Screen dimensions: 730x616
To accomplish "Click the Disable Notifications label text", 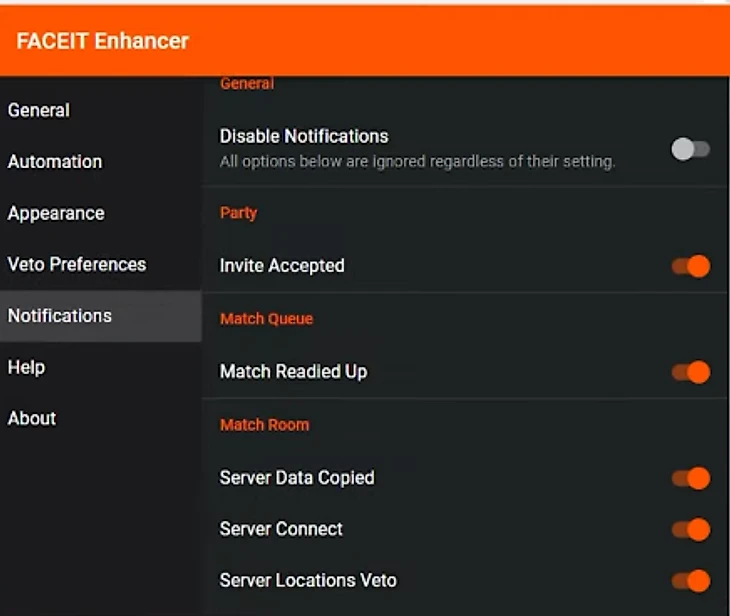I will point(304,136).
